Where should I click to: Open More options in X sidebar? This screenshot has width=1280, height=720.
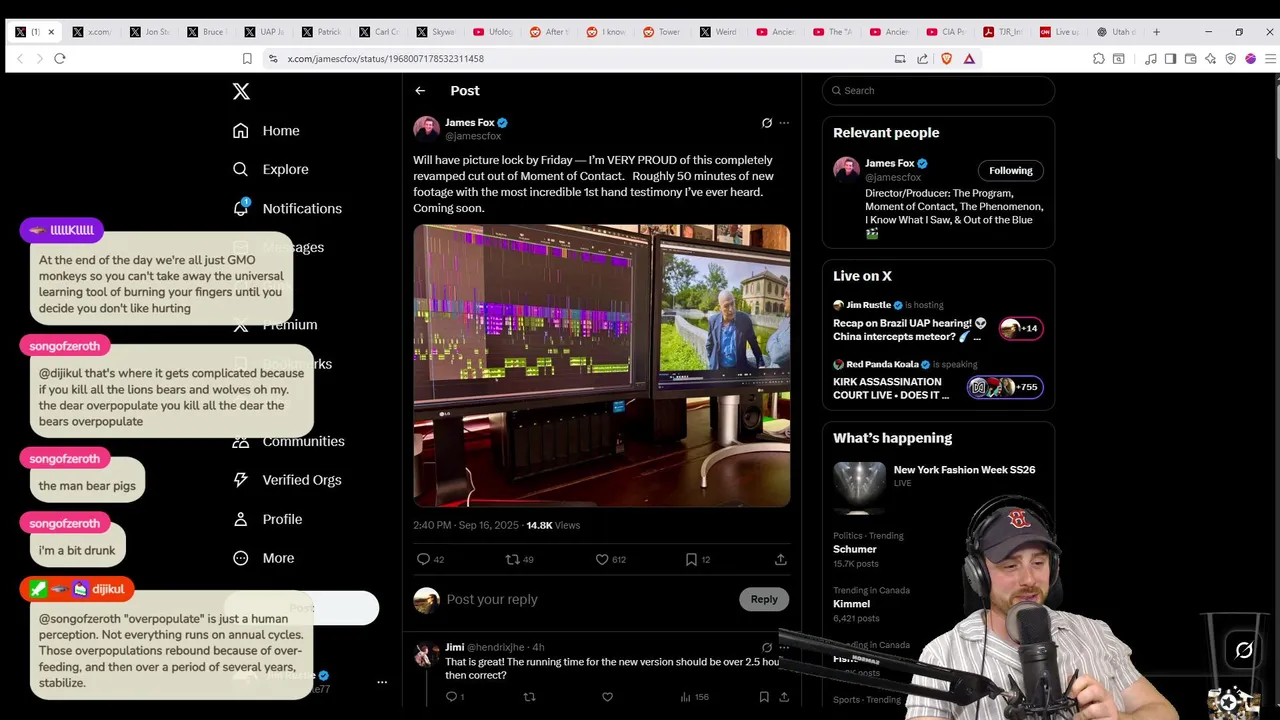pos(264,558)
